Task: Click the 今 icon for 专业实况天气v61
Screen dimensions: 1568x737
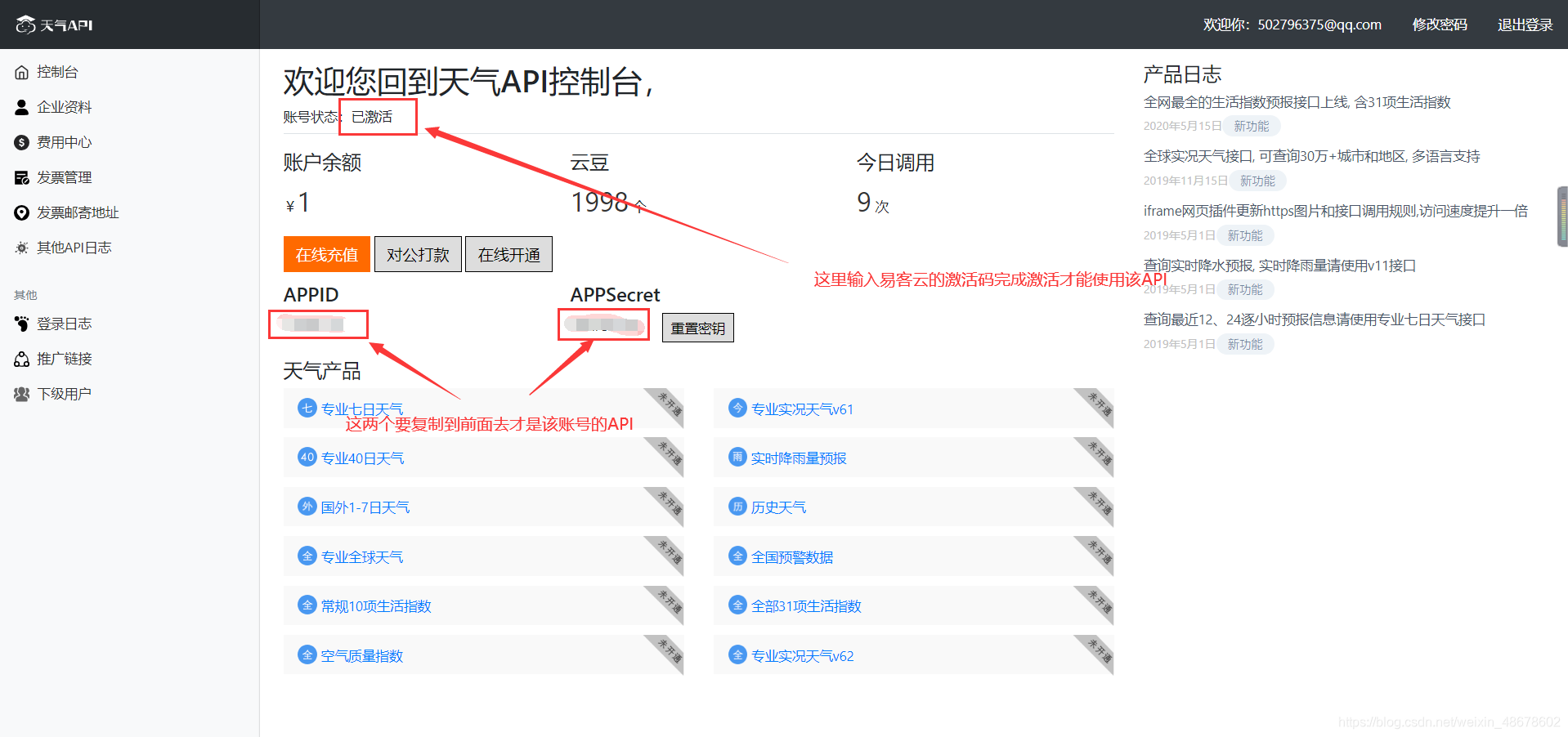Action: [738, 408]
